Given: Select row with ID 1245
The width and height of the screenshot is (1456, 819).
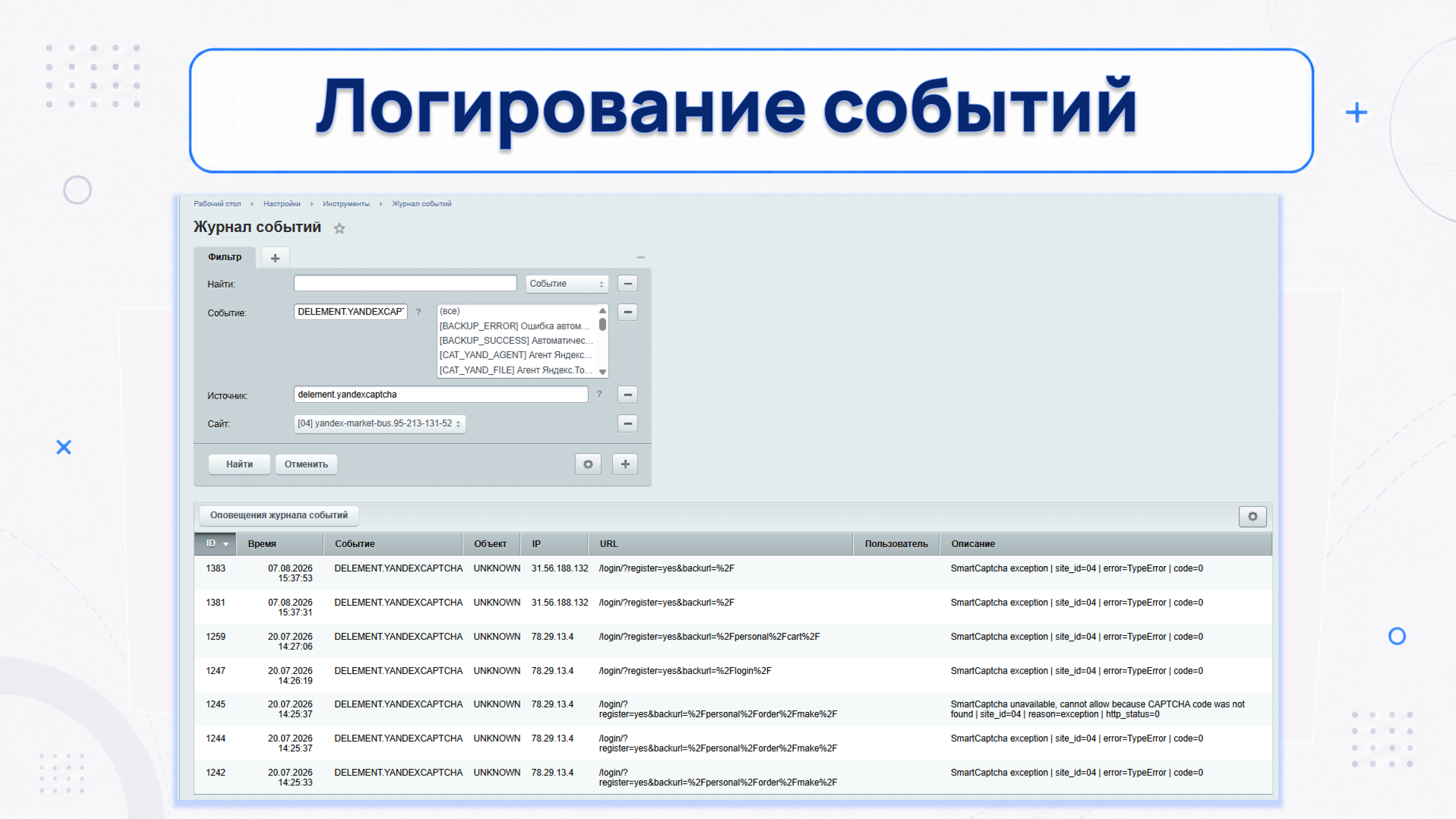Looking at the screenshot, I should coord(732,709).
